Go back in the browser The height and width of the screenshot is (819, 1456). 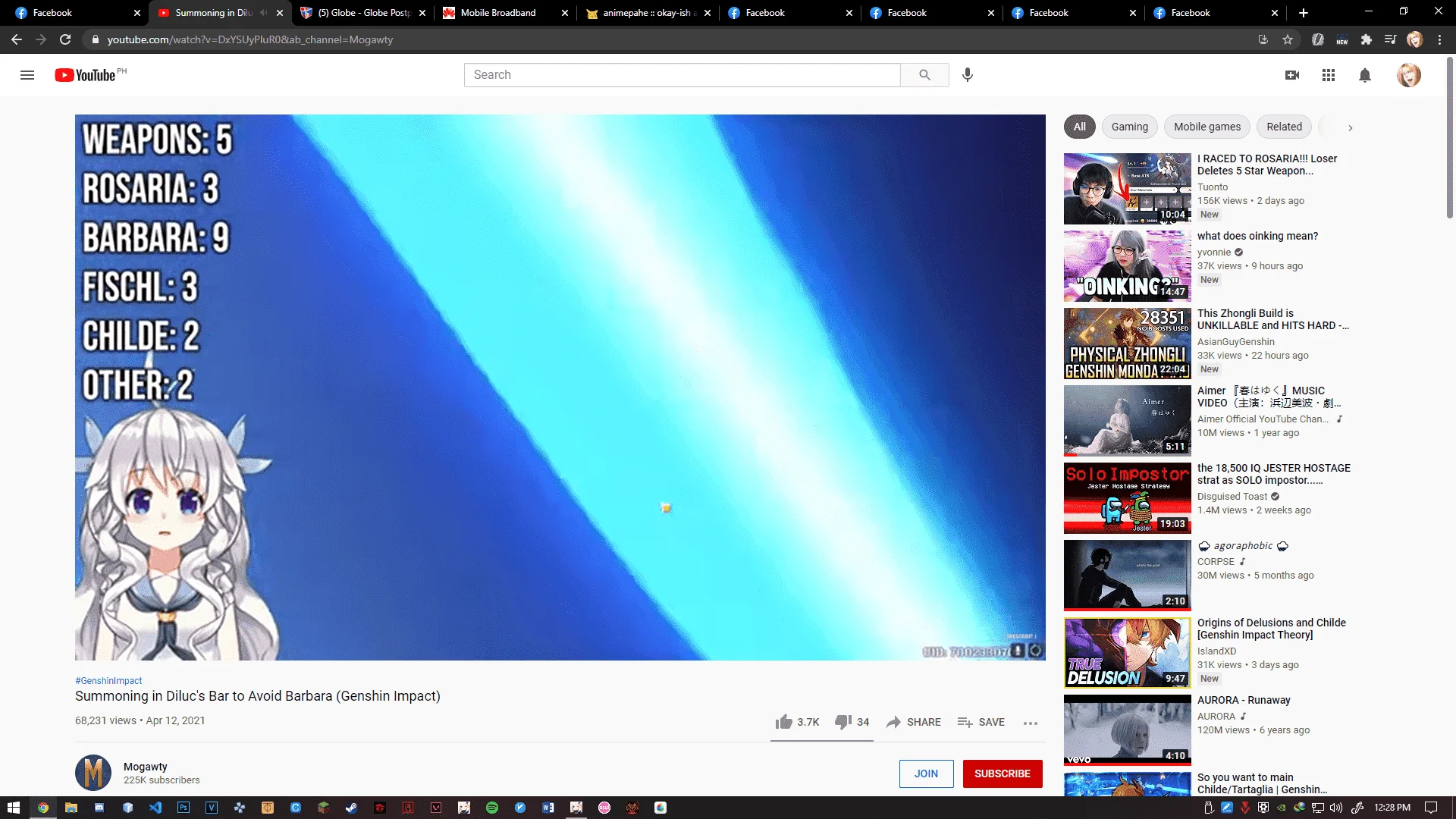point(17,39)
